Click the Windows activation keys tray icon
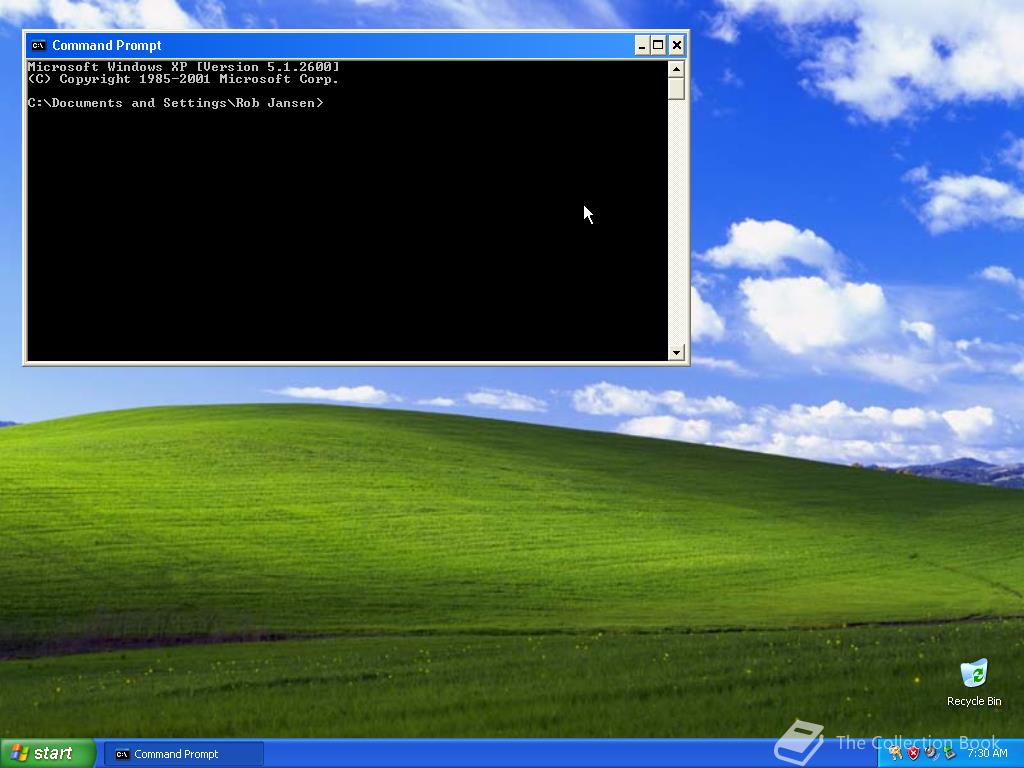 [x=895, y=753]
